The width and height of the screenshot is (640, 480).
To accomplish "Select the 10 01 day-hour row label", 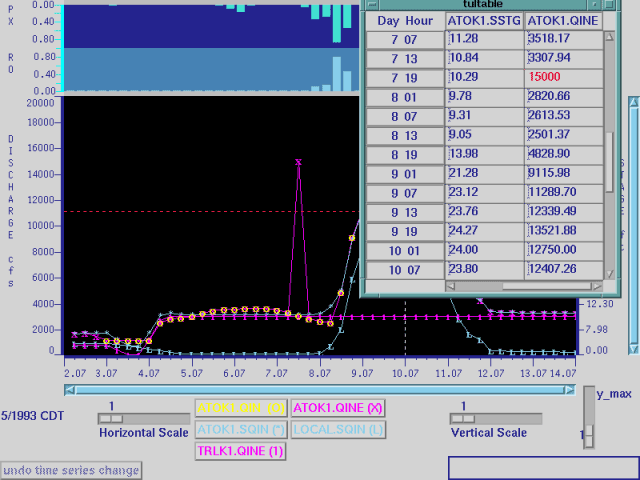I will pos(405,251).
